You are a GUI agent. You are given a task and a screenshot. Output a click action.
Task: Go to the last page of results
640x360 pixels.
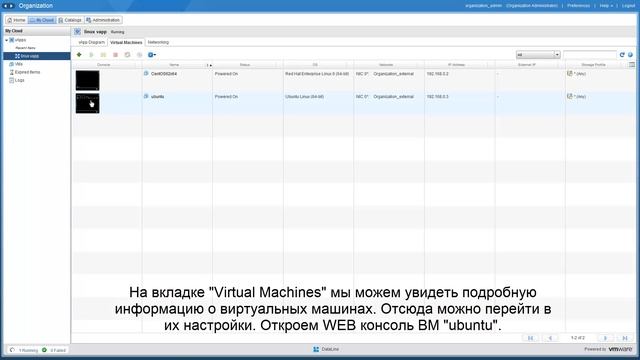pos(625,338)
